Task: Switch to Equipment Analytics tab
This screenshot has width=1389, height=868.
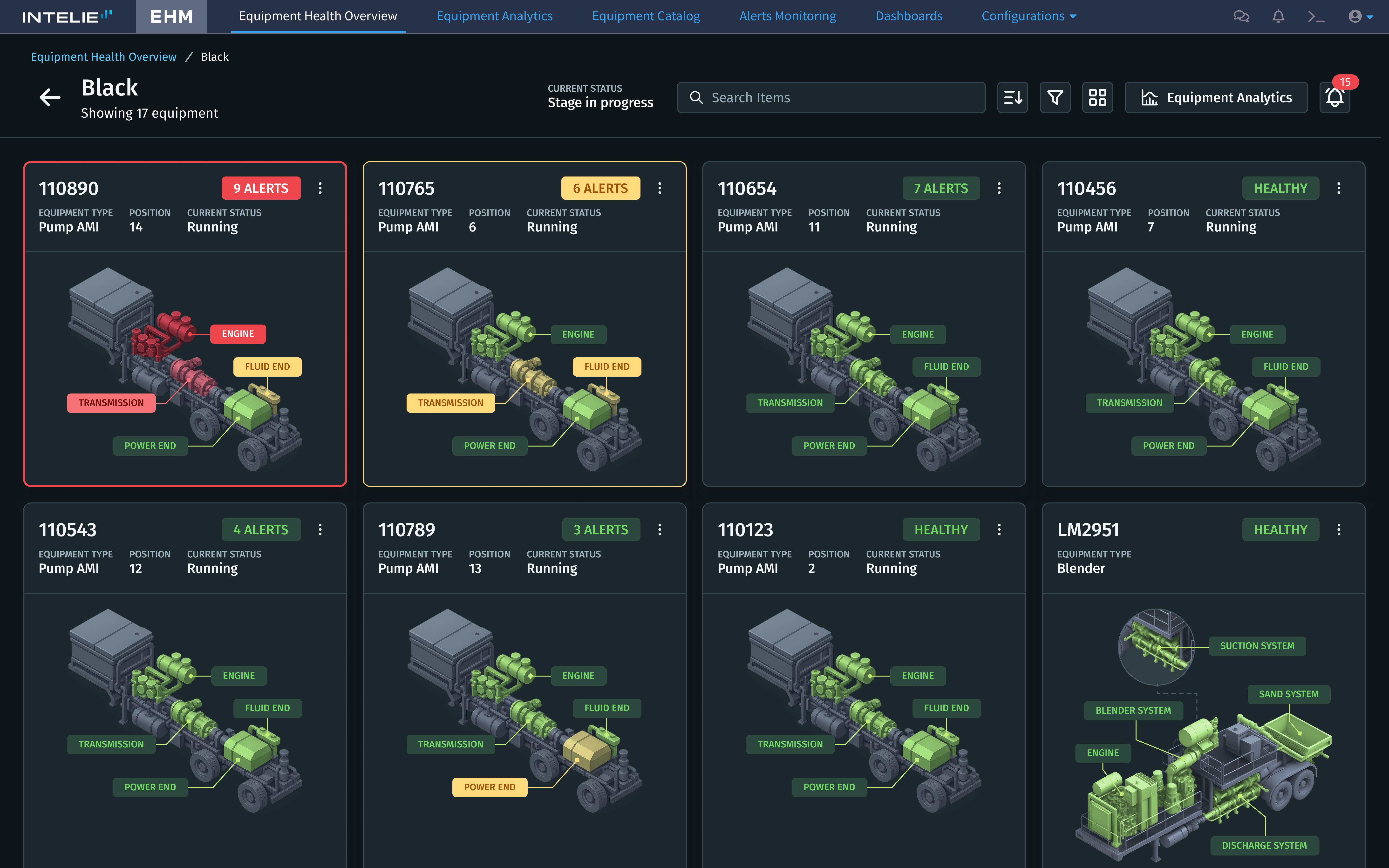Action: [495, 16]
